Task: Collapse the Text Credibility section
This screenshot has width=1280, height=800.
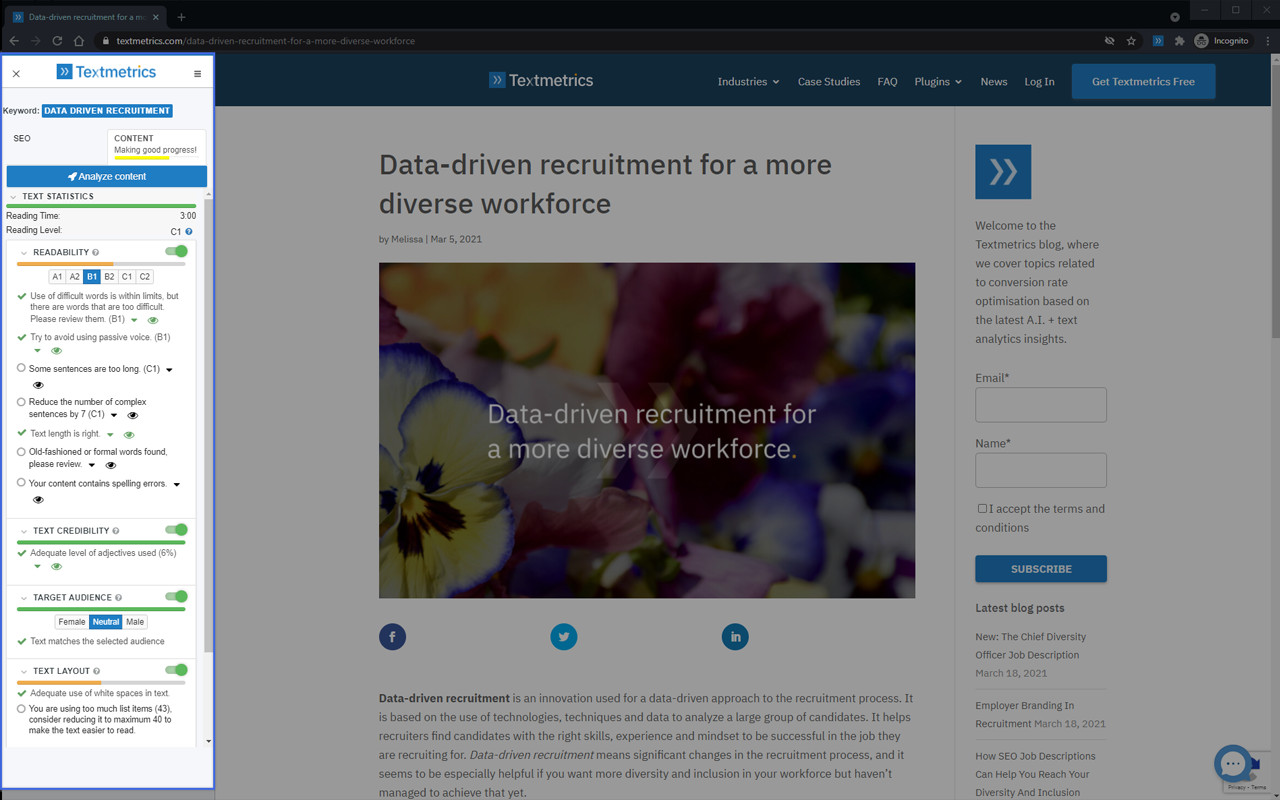Action: (24, 531)
